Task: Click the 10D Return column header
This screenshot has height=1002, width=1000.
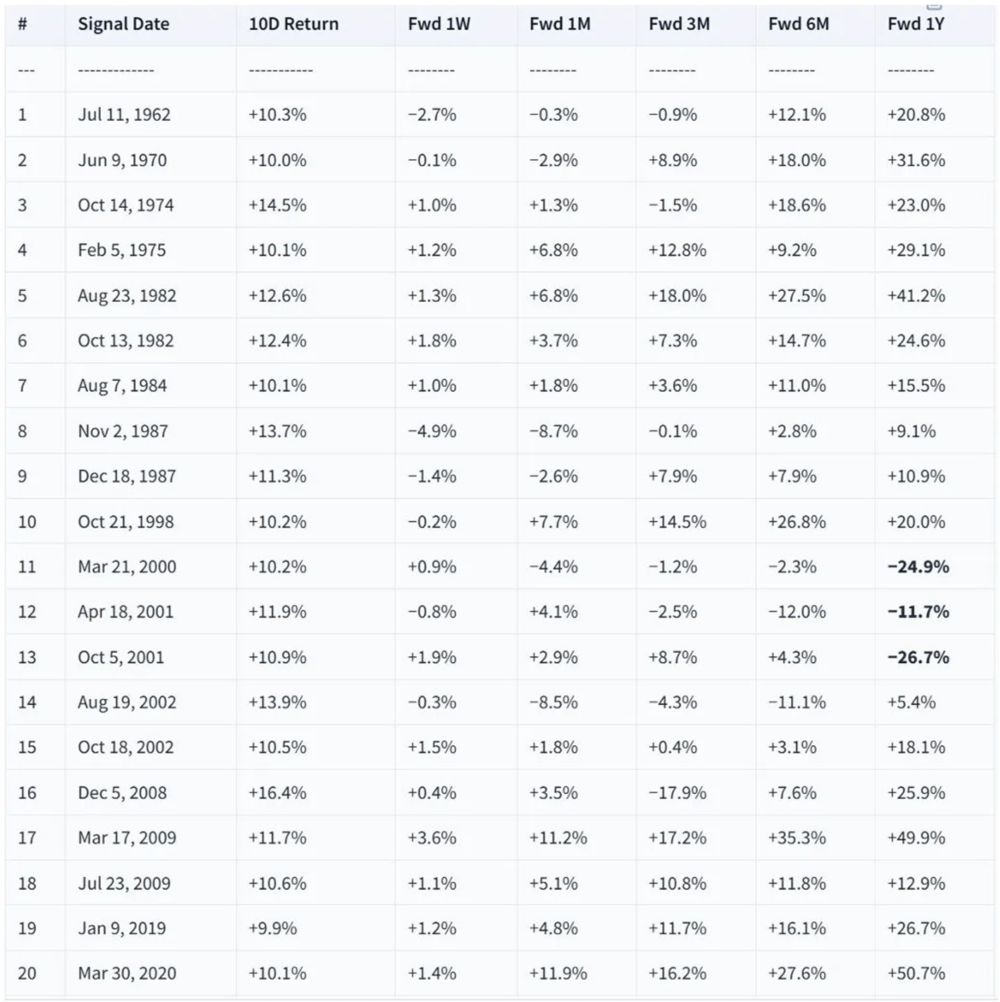Action: pyautogui.click(x=293, y=24)
